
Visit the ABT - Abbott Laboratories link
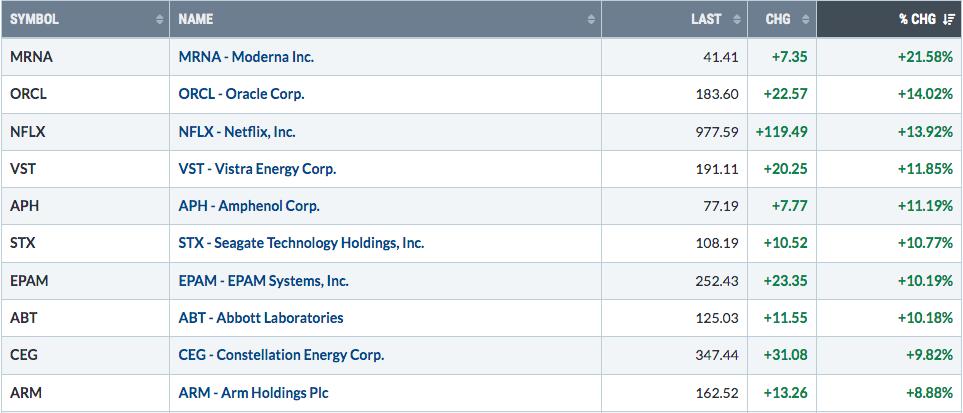click(x=260, y=318)
